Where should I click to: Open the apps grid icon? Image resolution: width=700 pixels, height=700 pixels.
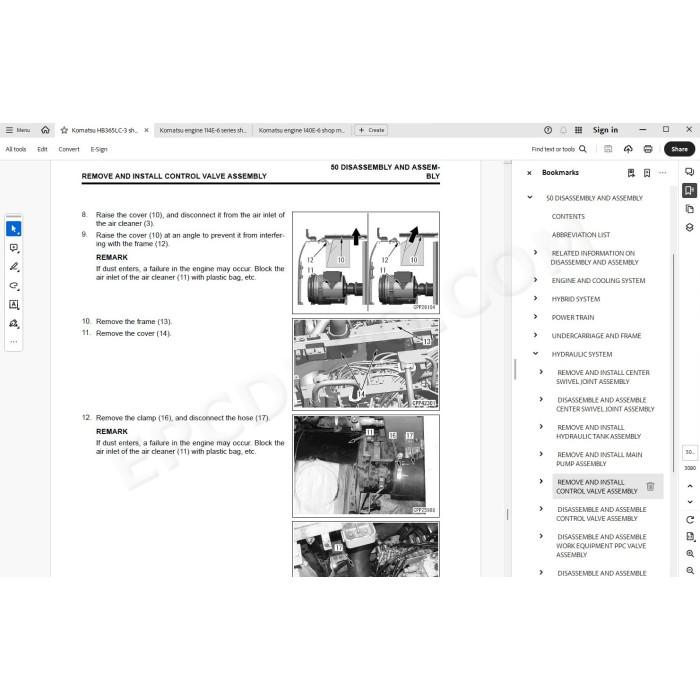tap(578, 130)
